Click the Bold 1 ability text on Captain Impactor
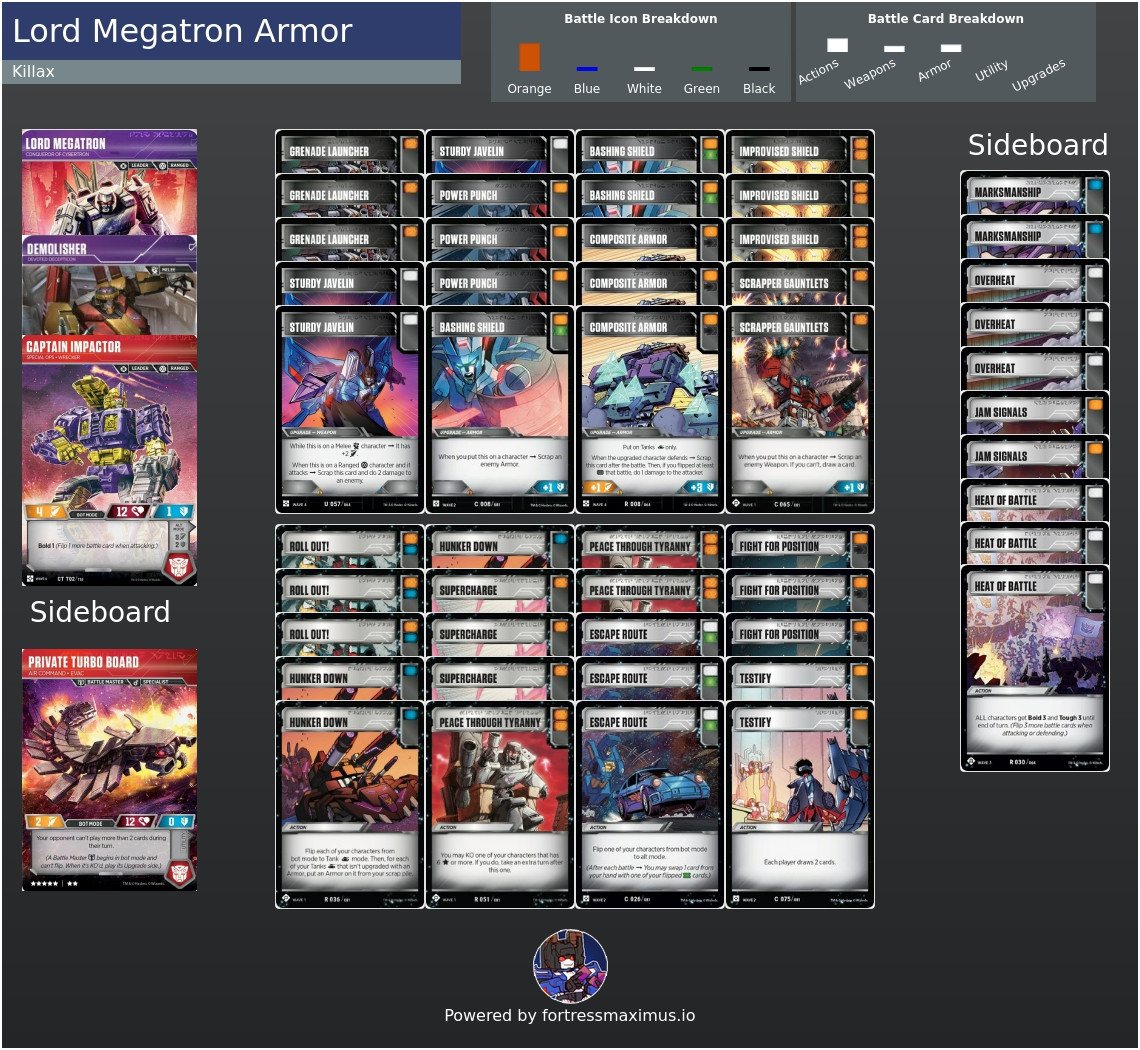1140x1050 pixels. click(x=97, y=545)
